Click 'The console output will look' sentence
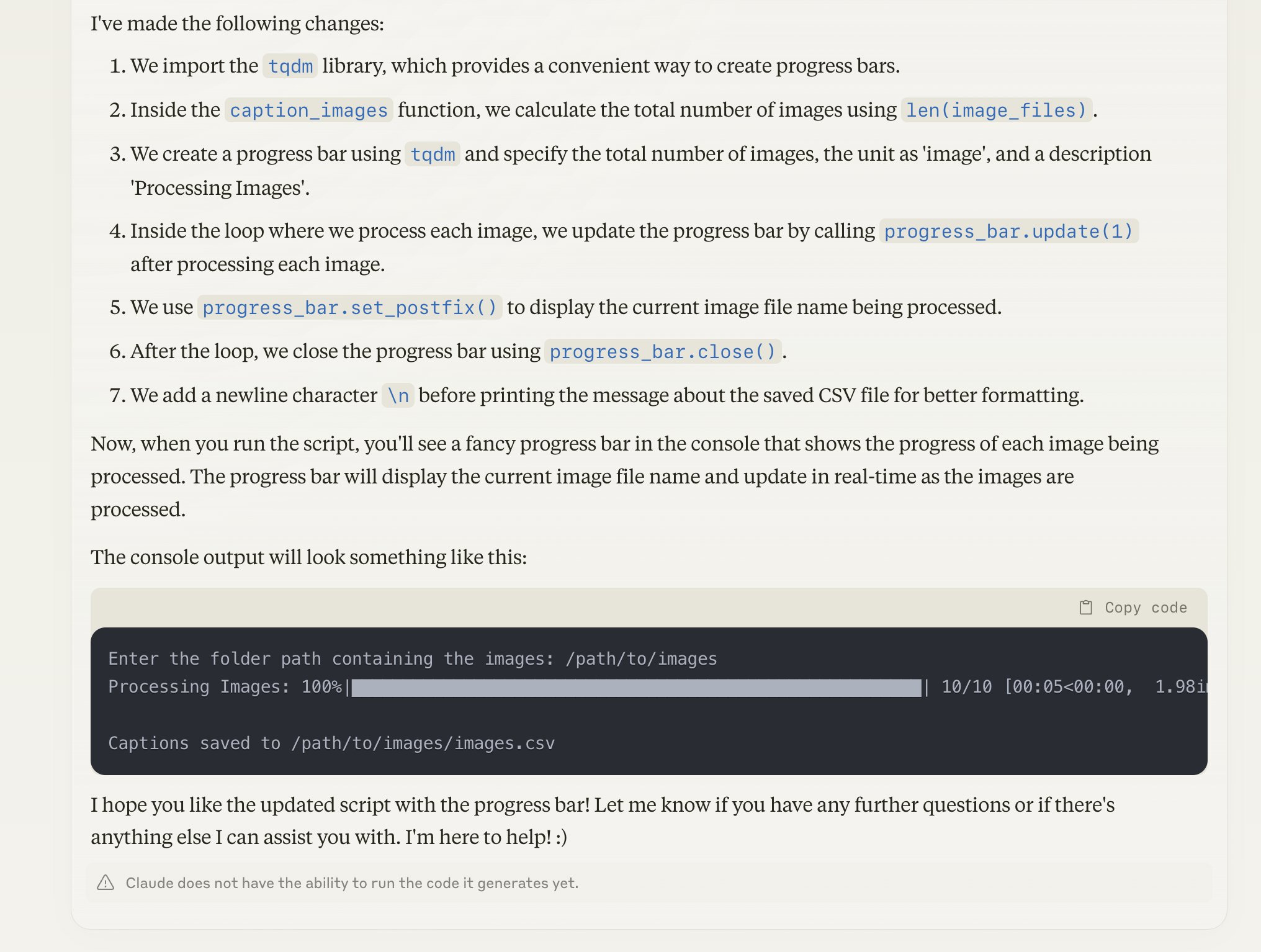This screenshot has width=1261, height=952. point(308,557)
